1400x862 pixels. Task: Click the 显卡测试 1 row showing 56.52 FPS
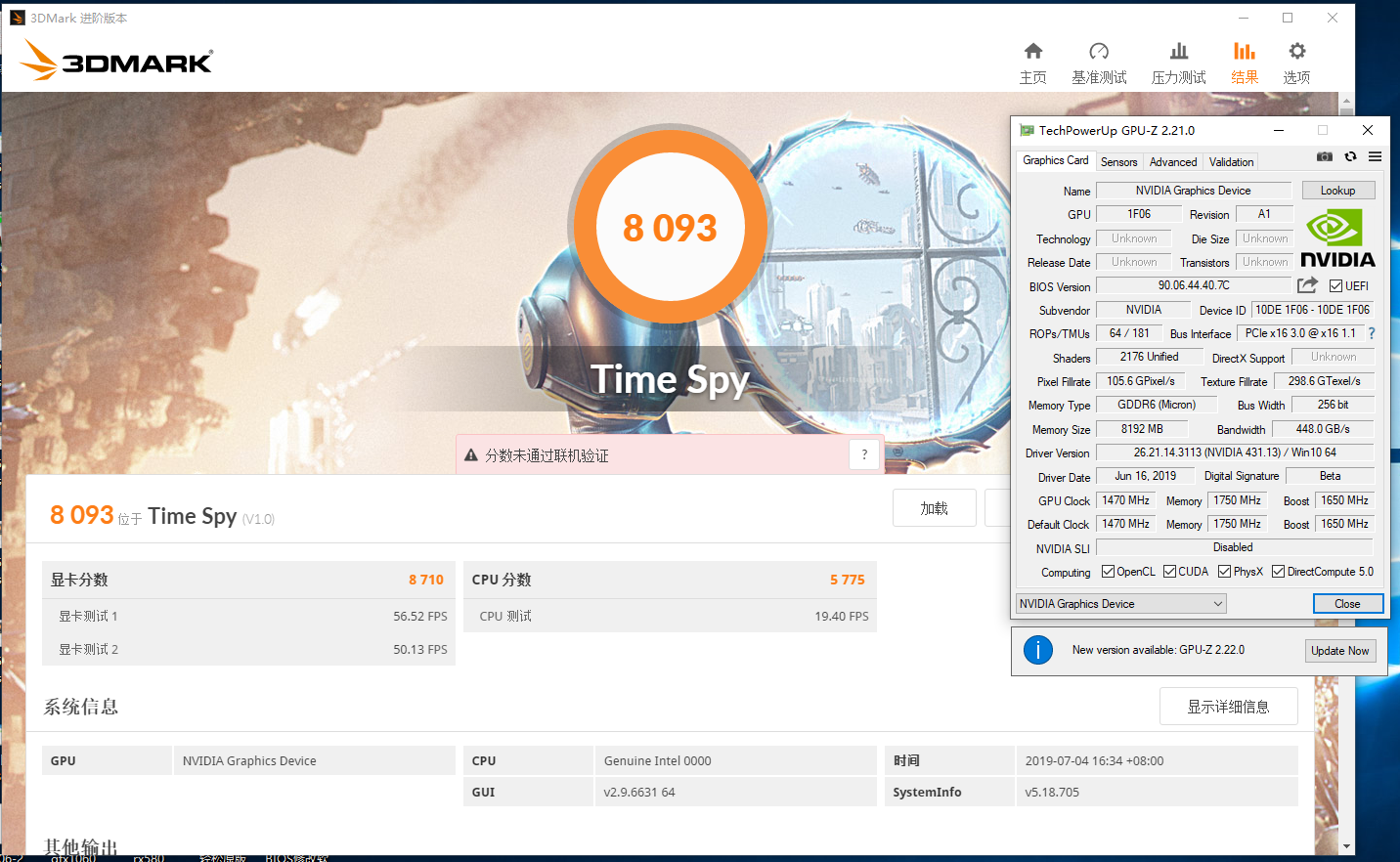point(248,616)
